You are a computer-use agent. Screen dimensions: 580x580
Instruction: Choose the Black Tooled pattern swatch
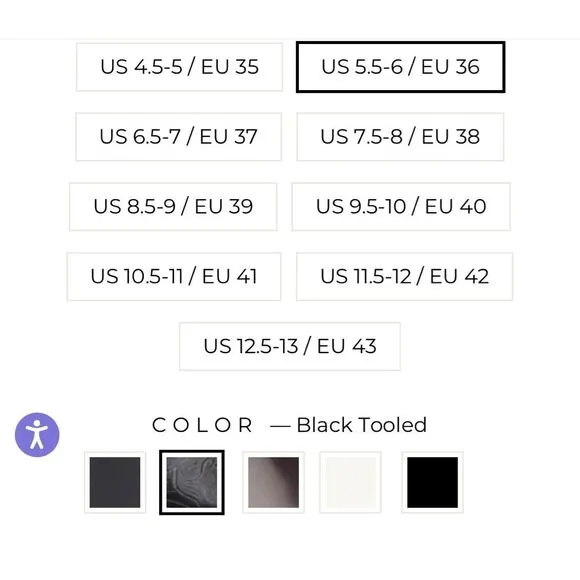(x=192, y=482)
